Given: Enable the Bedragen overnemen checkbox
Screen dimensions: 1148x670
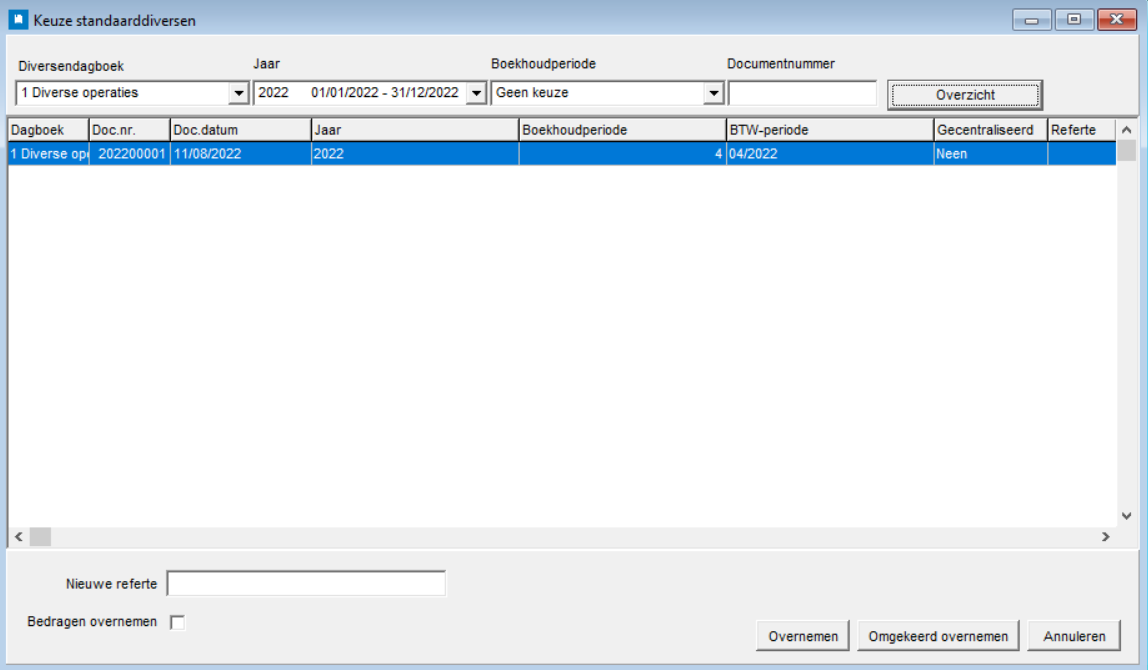Looking at the screenshot, I should 177,622.
